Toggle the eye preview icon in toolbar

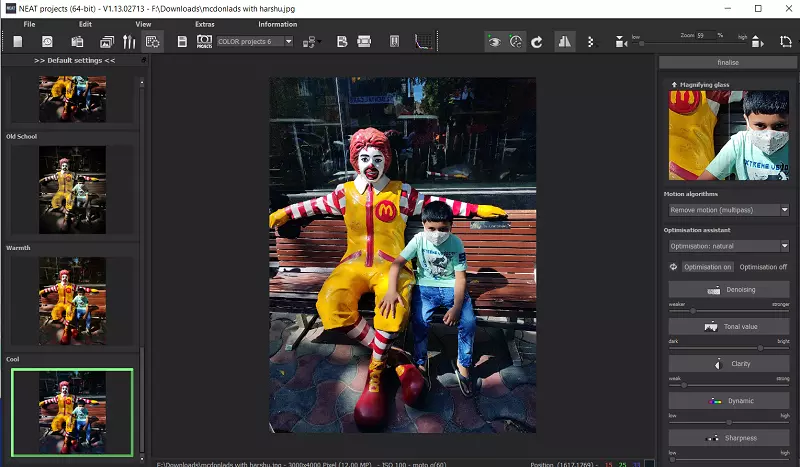pos(493,42)
